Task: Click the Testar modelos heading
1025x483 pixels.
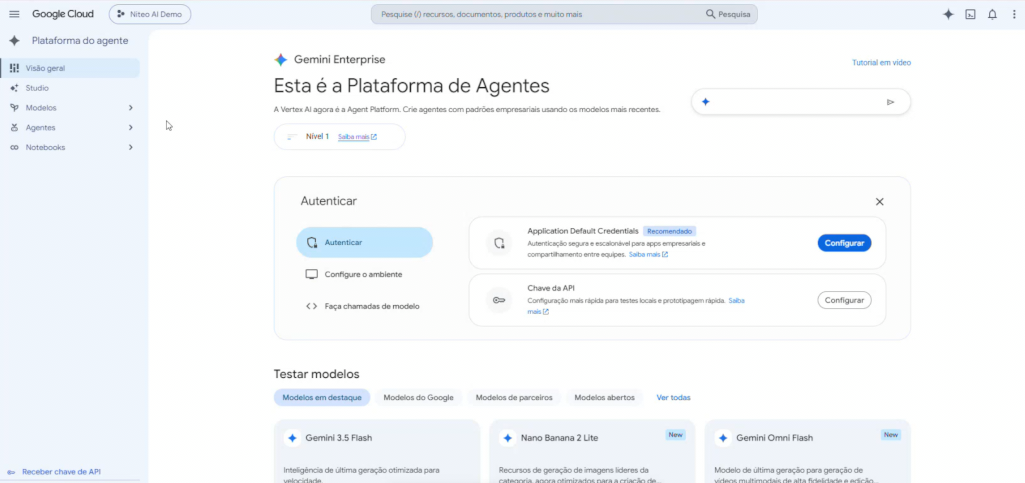Action: [316, 375]
